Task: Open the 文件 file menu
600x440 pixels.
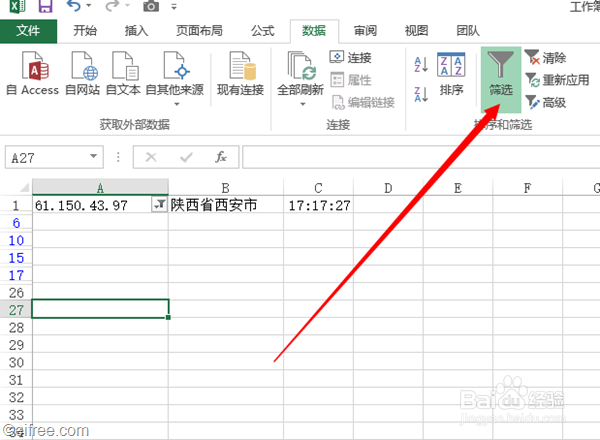Action: tap(28, 31)
